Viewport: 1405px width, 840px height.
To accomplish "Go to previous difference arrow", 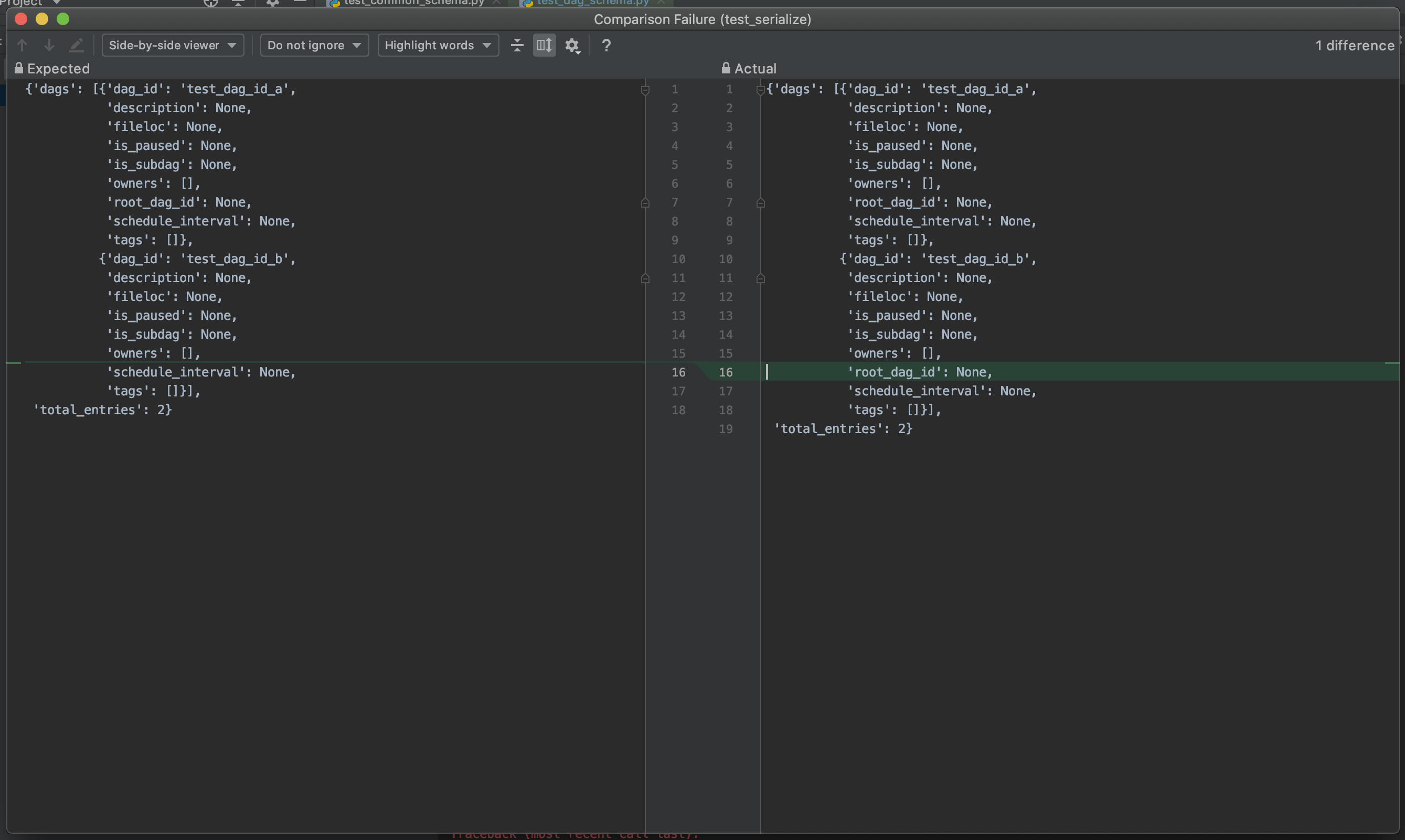I will (22, 45).
